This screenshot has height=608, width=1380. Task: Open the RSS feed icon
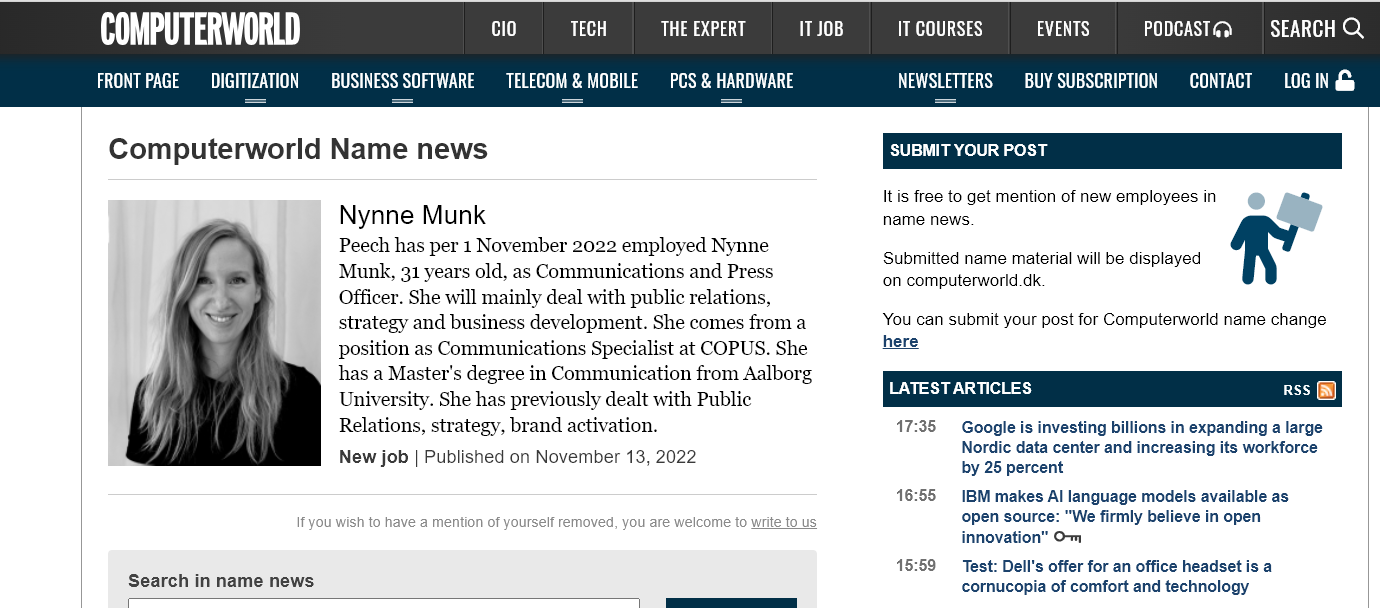tap(1326, 390)
